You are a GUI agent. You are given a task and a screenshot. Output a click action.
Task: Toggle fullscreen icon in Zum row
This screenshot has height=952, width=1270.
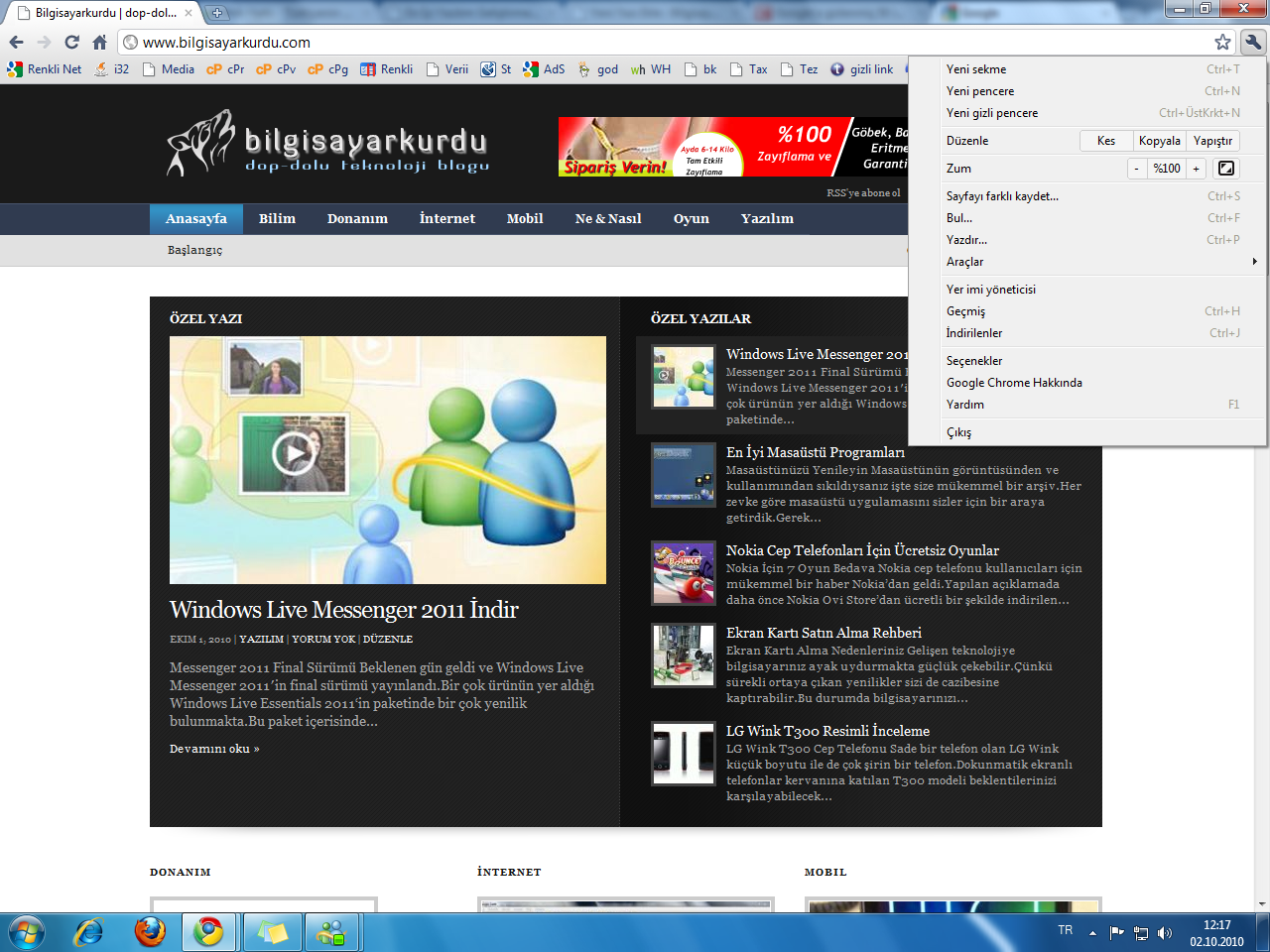coord(1226,169)
